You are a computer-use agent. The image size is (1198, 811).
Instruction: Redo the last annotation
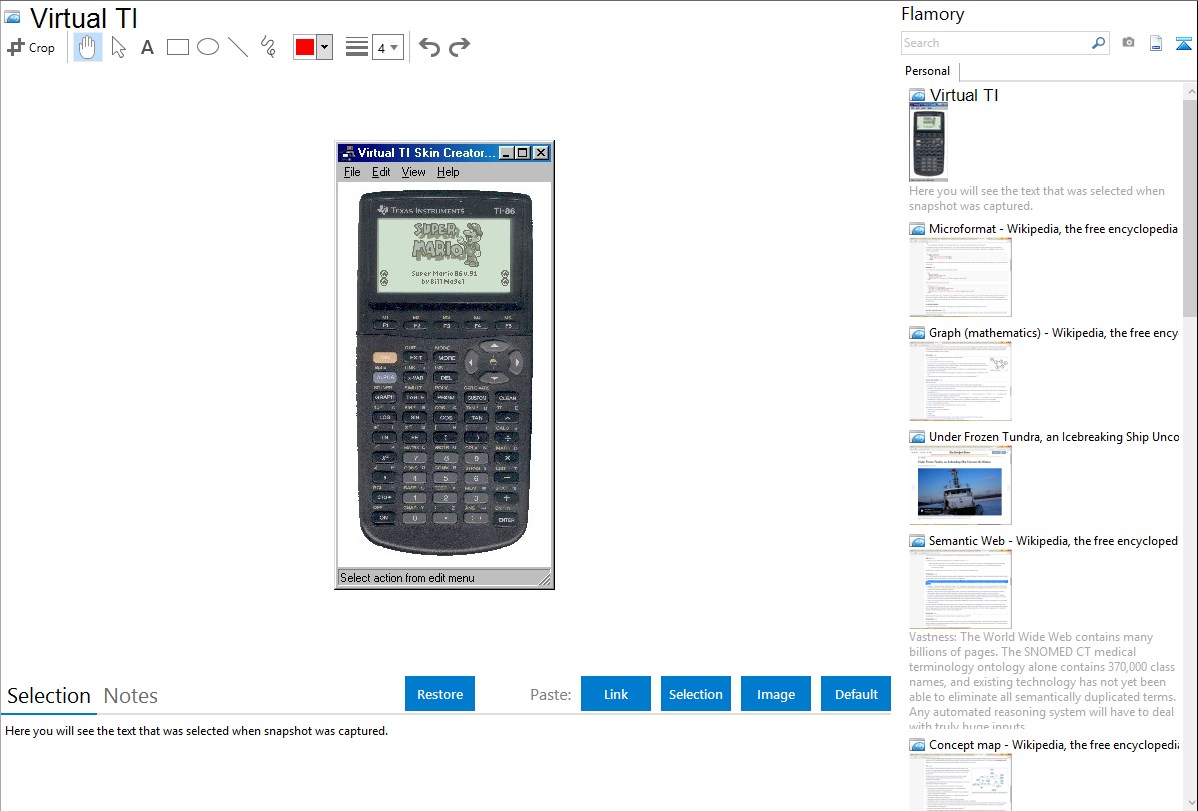coord(459,47)
